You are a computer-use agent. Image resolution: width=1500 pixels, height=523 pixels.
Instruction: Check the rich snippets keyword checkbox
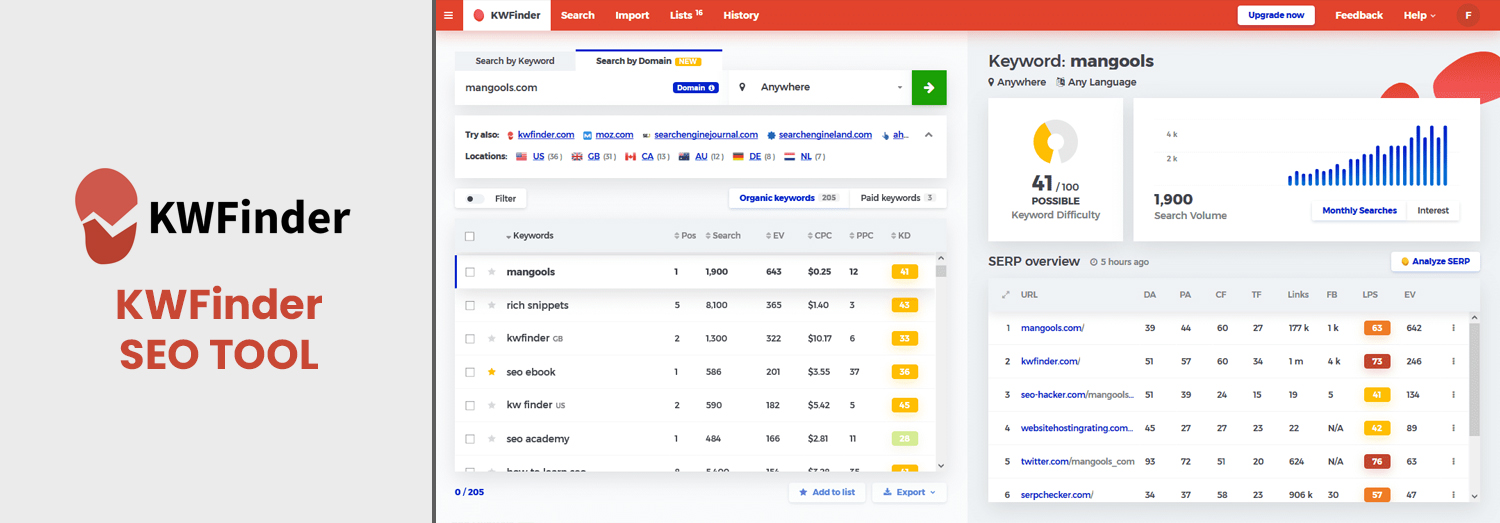pos(470,305)
